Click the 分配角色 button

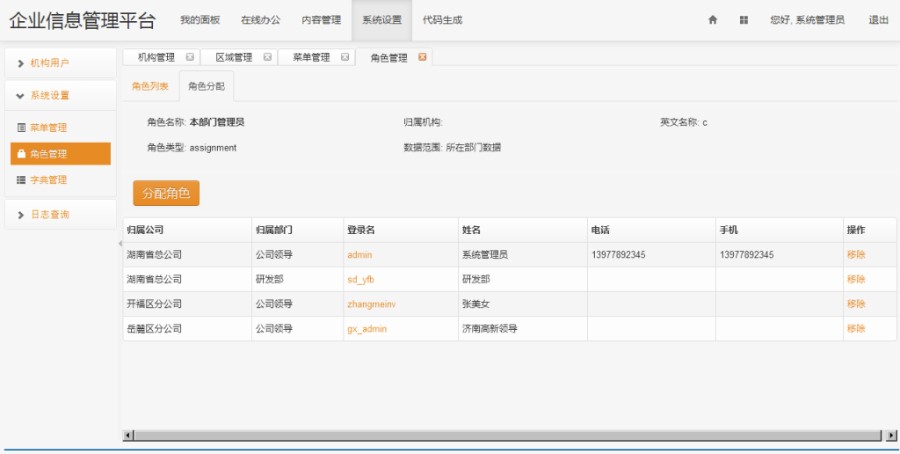coord(166,193)
